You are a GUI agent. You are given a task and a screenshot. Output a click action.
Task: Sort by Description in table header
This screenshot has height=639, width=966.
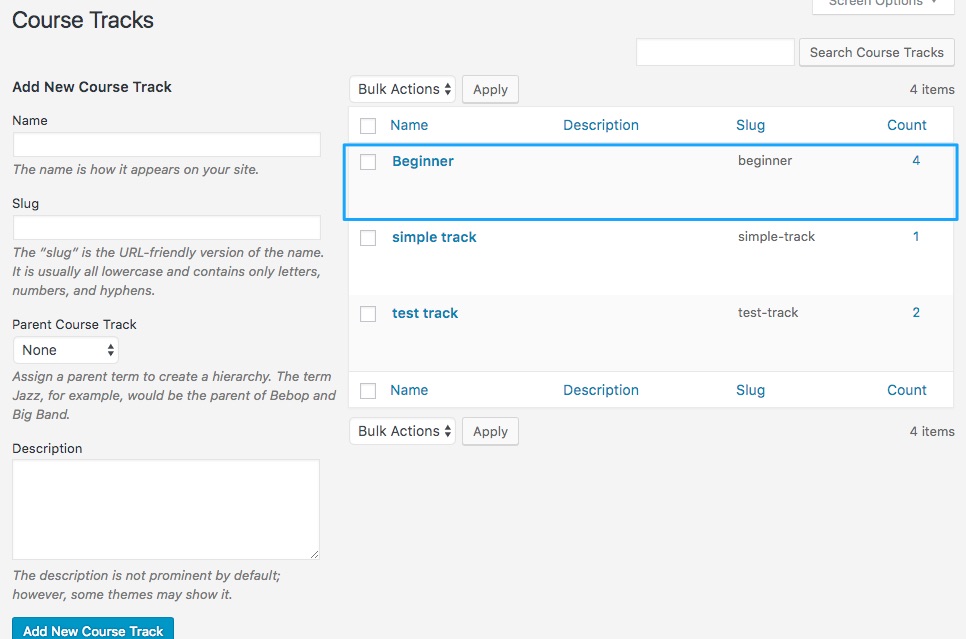point(601,125)
